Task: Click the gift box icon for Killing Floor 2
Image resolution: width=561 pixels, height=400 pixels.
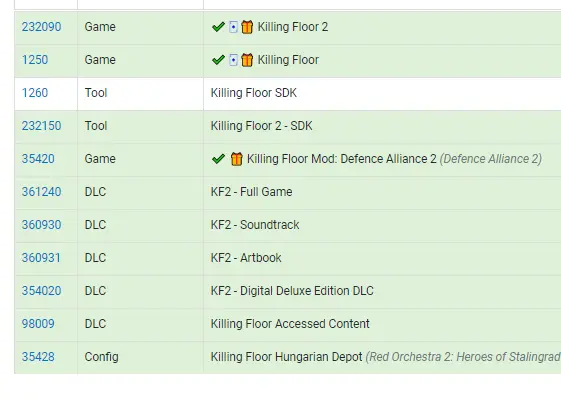Action: pyautogui.click(x=247, y=27)
